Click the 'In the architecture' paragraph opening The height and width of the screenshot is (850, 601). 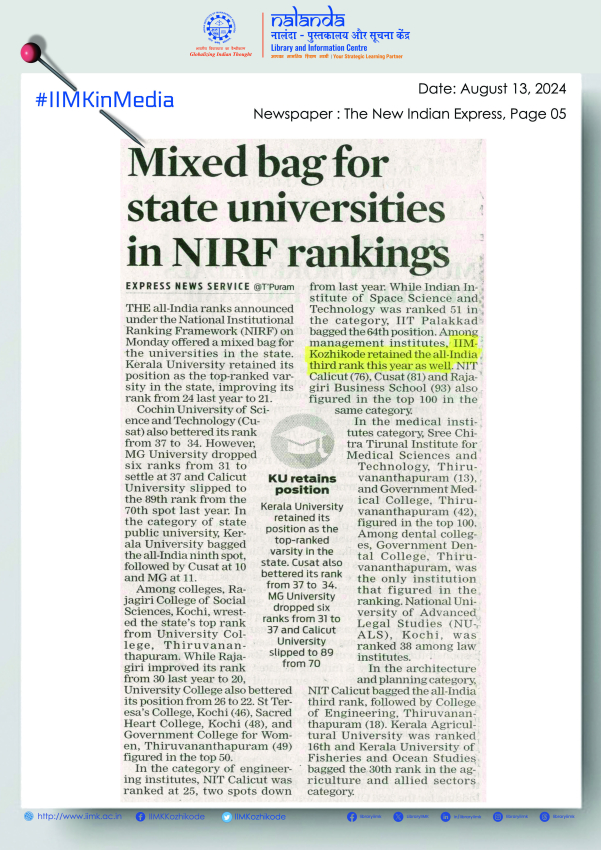(422, 668)
